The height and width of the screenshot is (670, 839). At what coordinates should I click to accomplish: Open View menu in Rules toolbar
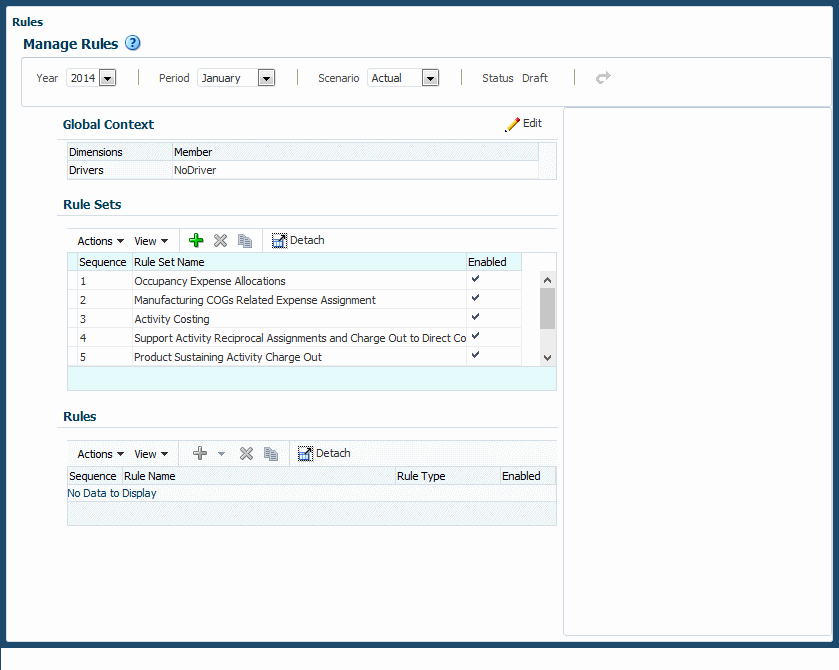151,454
